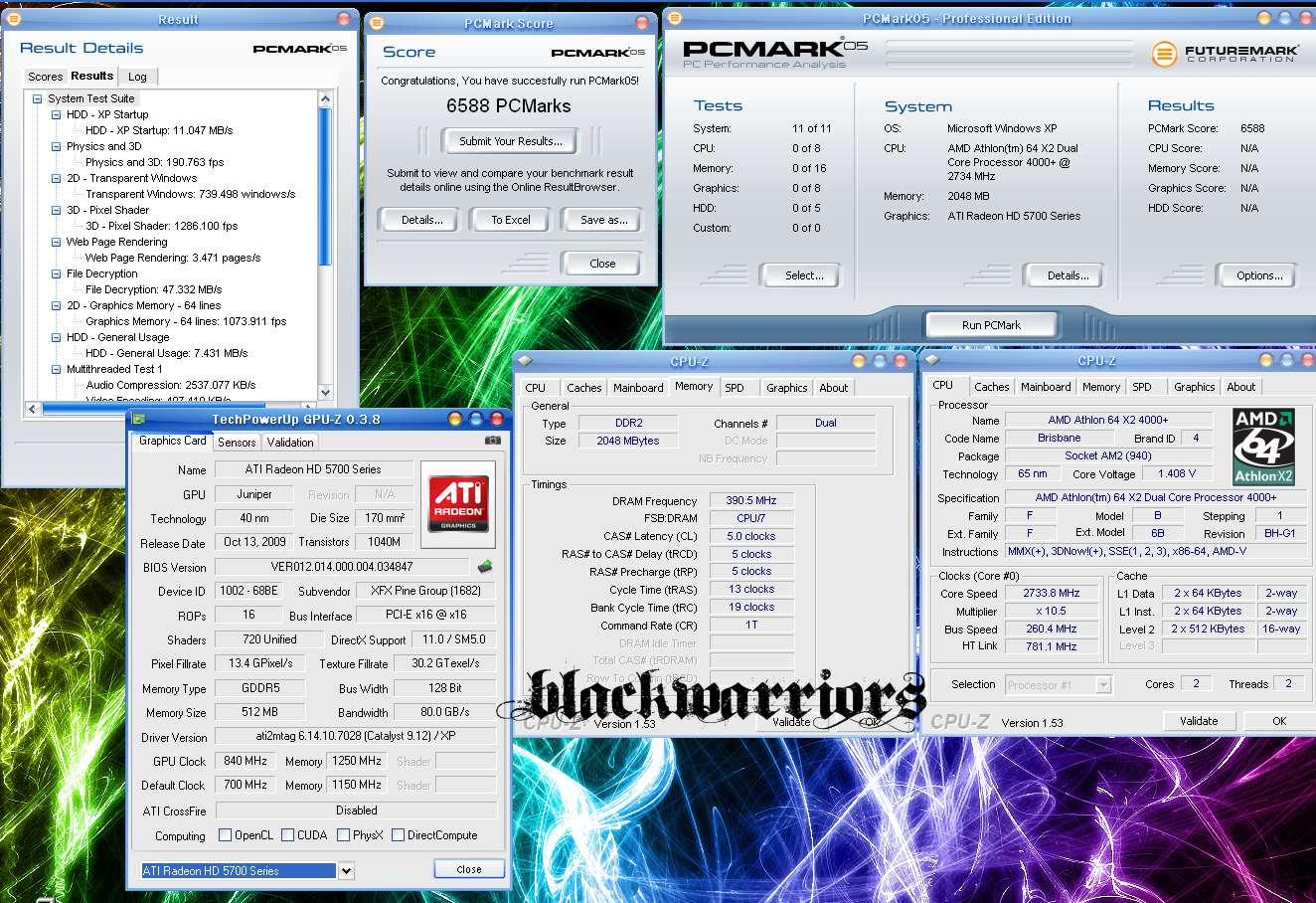Click the AMD Athlon X2 logo in CPU-Z
This screenshot has height=903, width=1316.
pos(1262,446)
